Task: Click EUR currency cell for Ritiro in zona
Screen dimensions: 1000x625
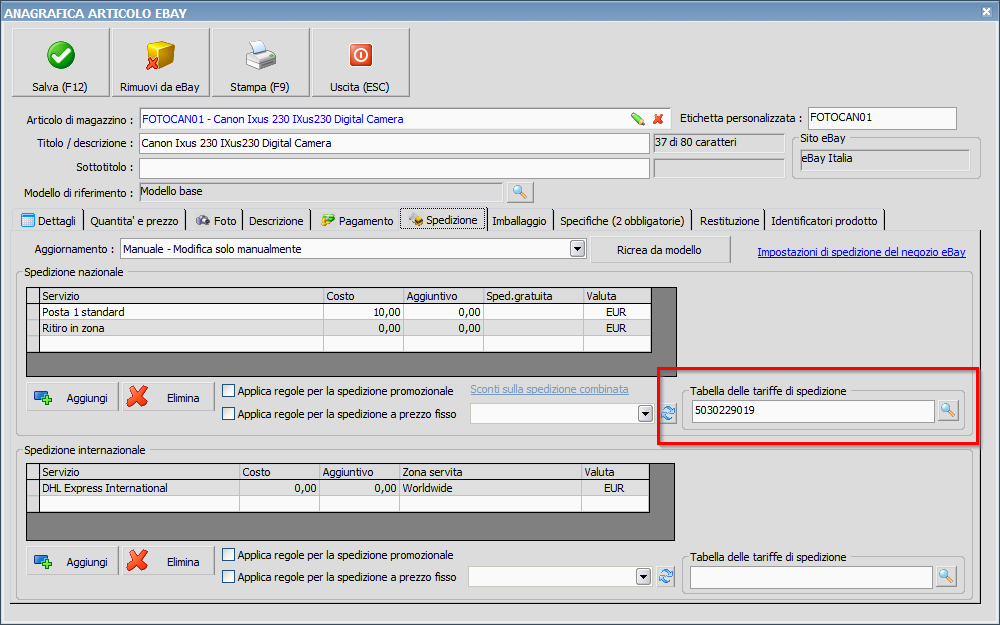Action: point(617,328)
